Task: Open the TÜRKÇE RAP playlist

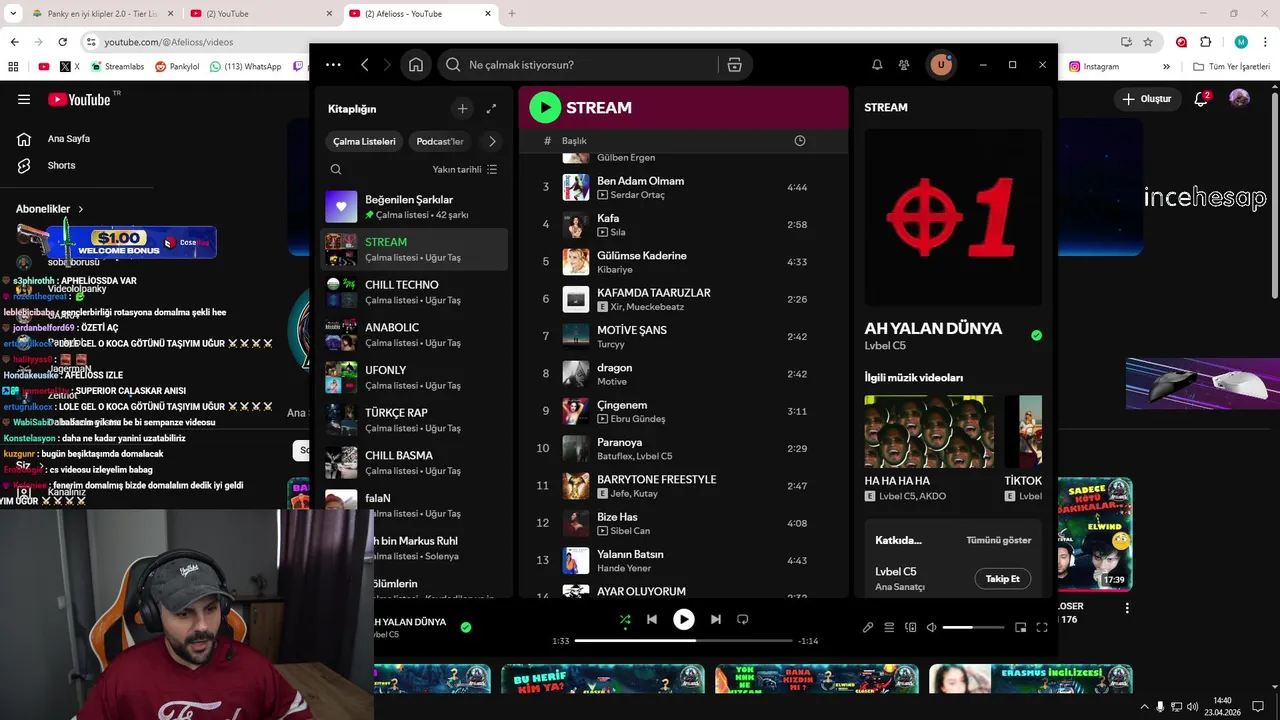Action: click(x=414, y=420)
